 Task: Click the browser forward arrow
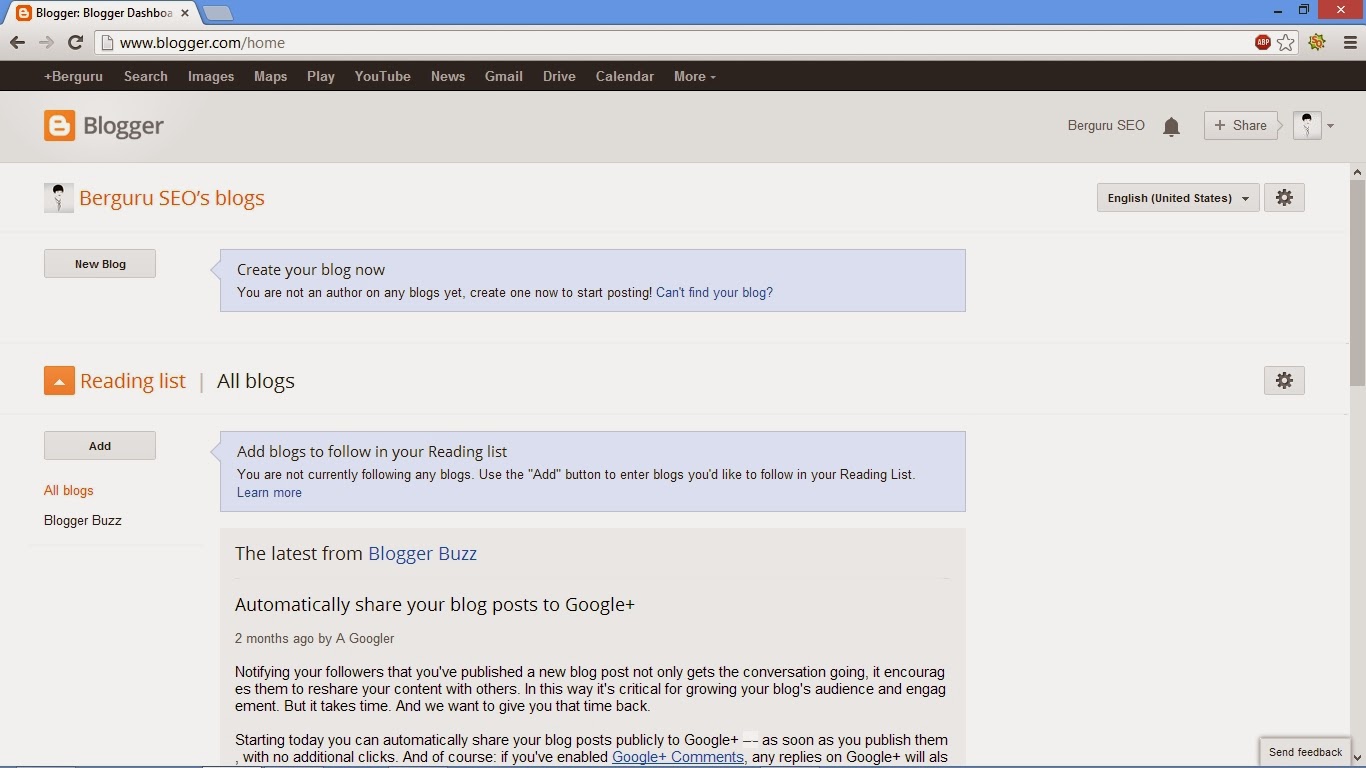pyautogui.click(x=46, y=42)
